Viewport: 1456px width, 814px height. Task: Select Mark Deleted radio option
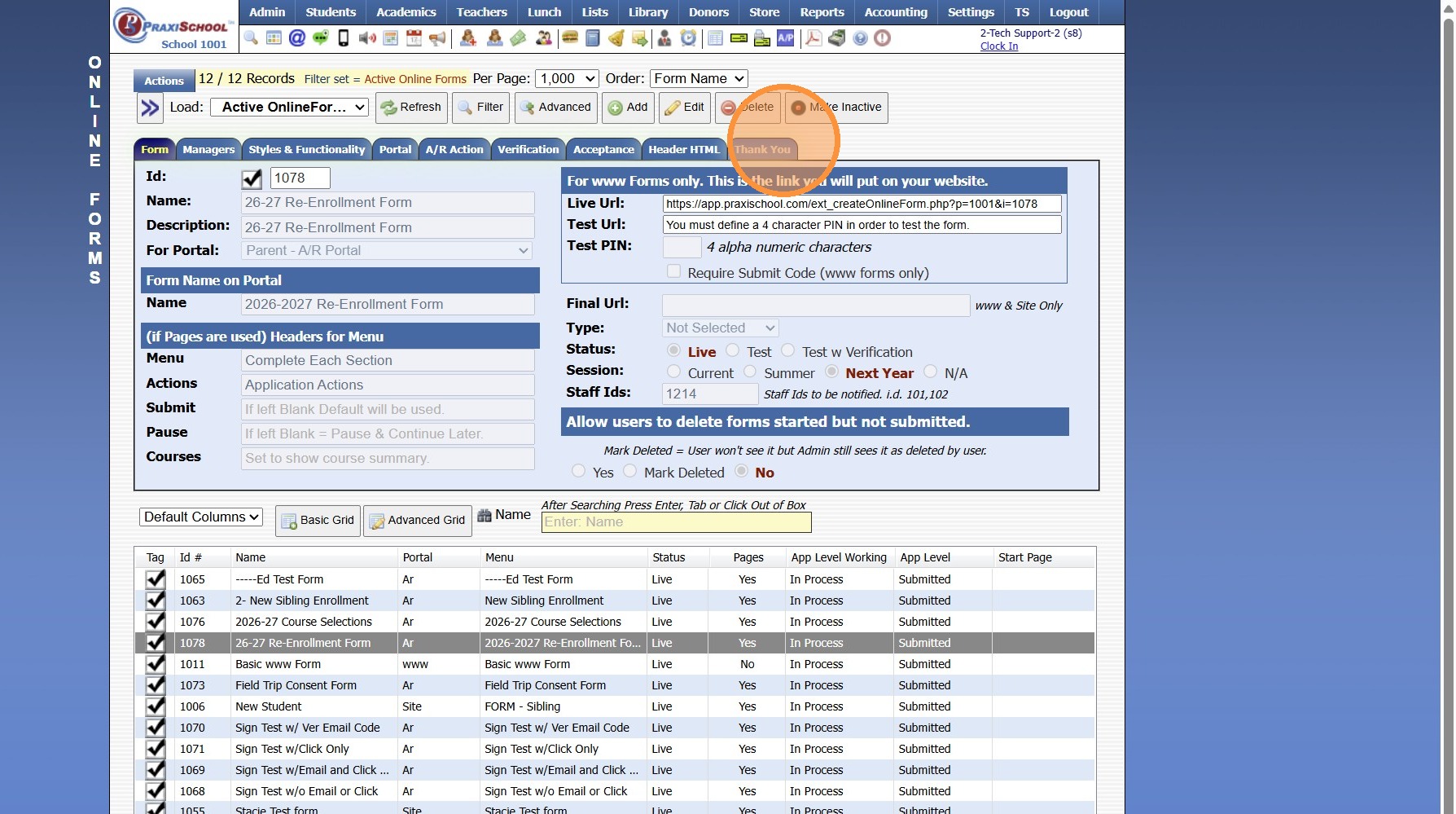pyautogui.click(x=630, y=471)
